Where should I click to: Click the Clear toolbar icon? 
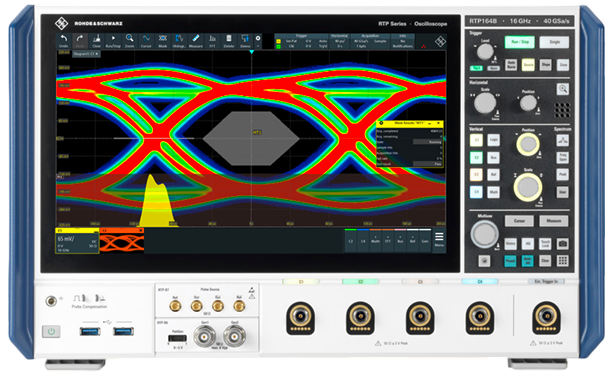pos(96,41)
